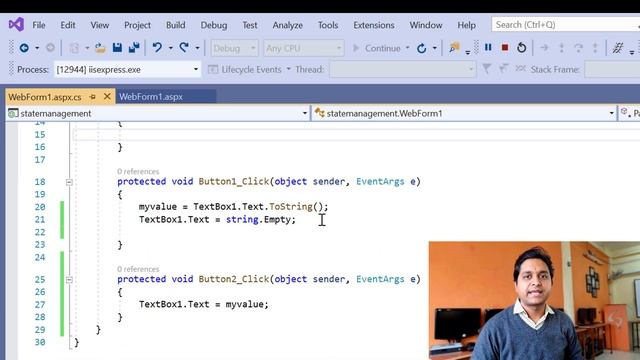Close the WebForm1.aspx.cs tab

tap(107, 97)
